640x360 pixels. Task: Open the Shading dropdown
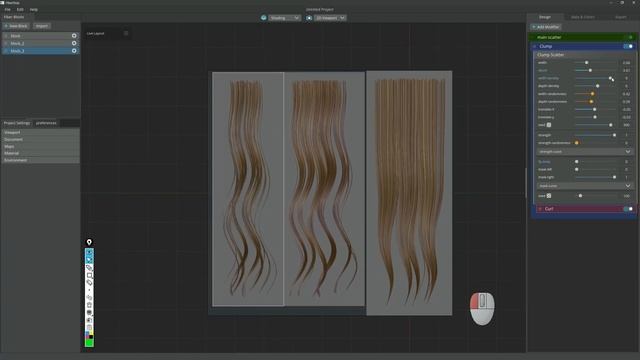[x=284, y=18]
